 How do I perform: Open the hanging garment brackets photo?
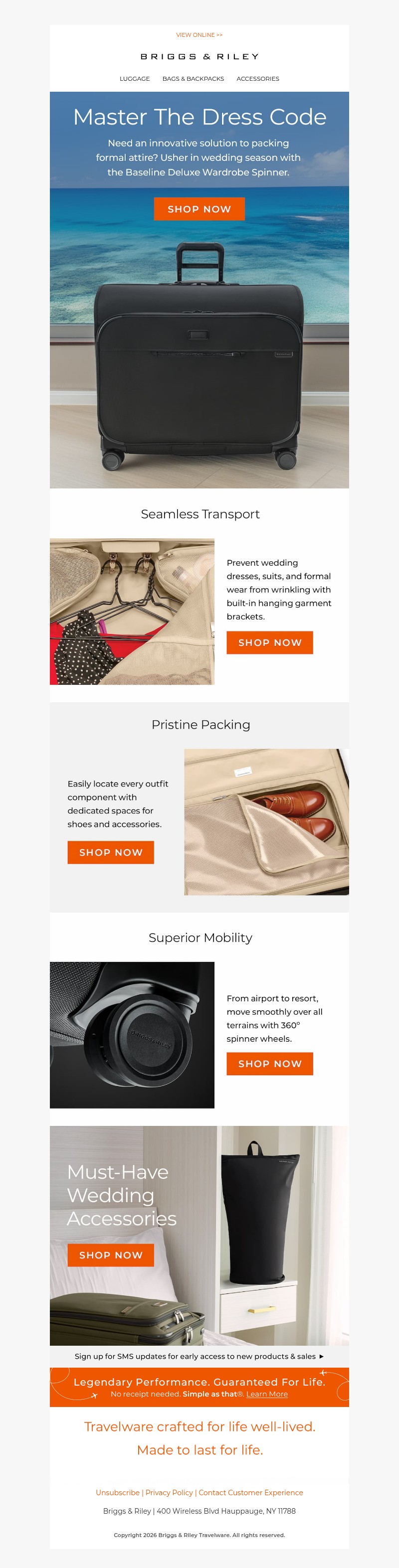click(132, 611)
